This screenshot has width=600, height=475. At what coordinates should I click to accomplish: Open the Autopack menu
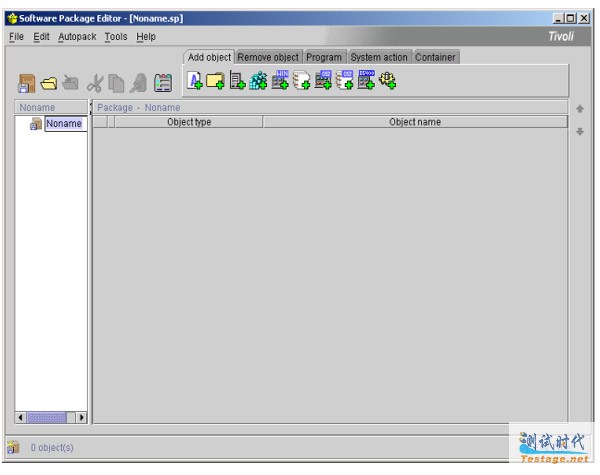coord(77,37)
